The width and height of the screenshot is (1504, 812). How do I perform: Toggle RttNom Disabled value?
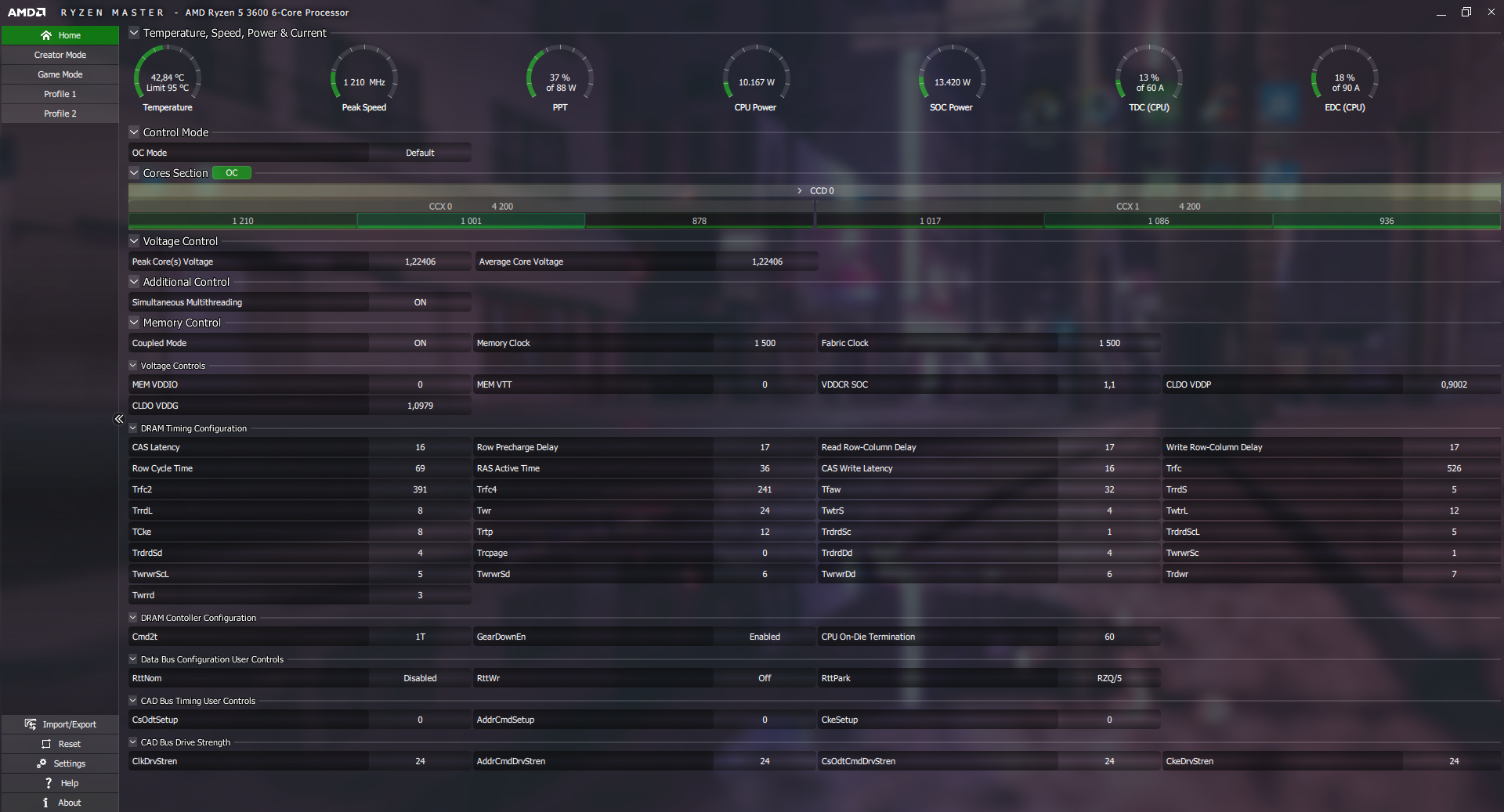(x=420, y=678)
